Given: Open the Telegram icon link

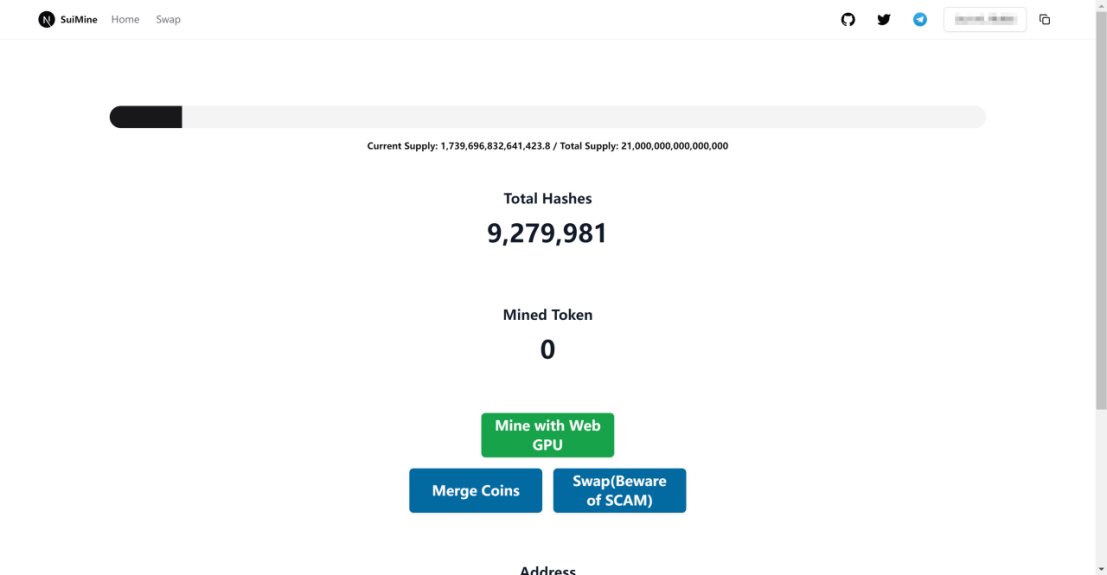Looking at the screenshot, I should (x=920, y=20).
